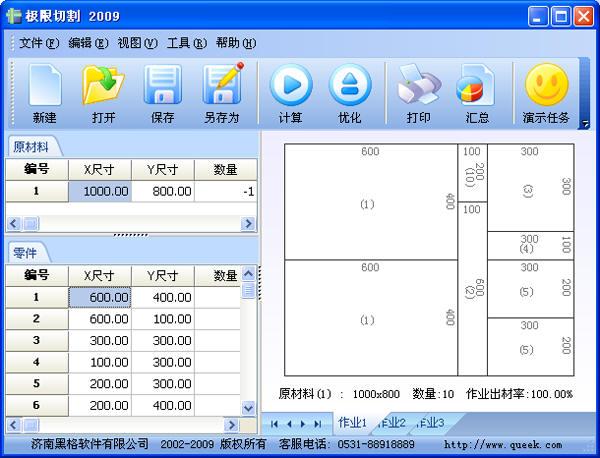Click raw material Y尺寸 cell 800.00
600x458 pixels.
[163, 191]
